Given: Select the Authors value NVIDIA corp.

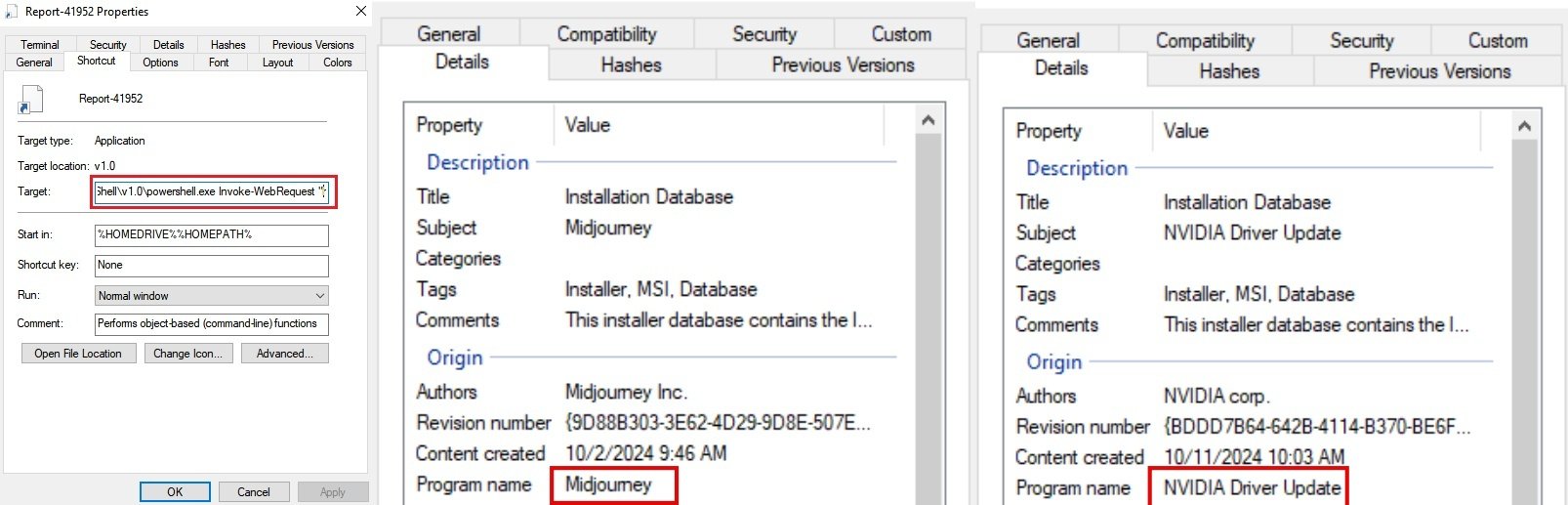Looking at the screenshot, I should [1217, 397].
